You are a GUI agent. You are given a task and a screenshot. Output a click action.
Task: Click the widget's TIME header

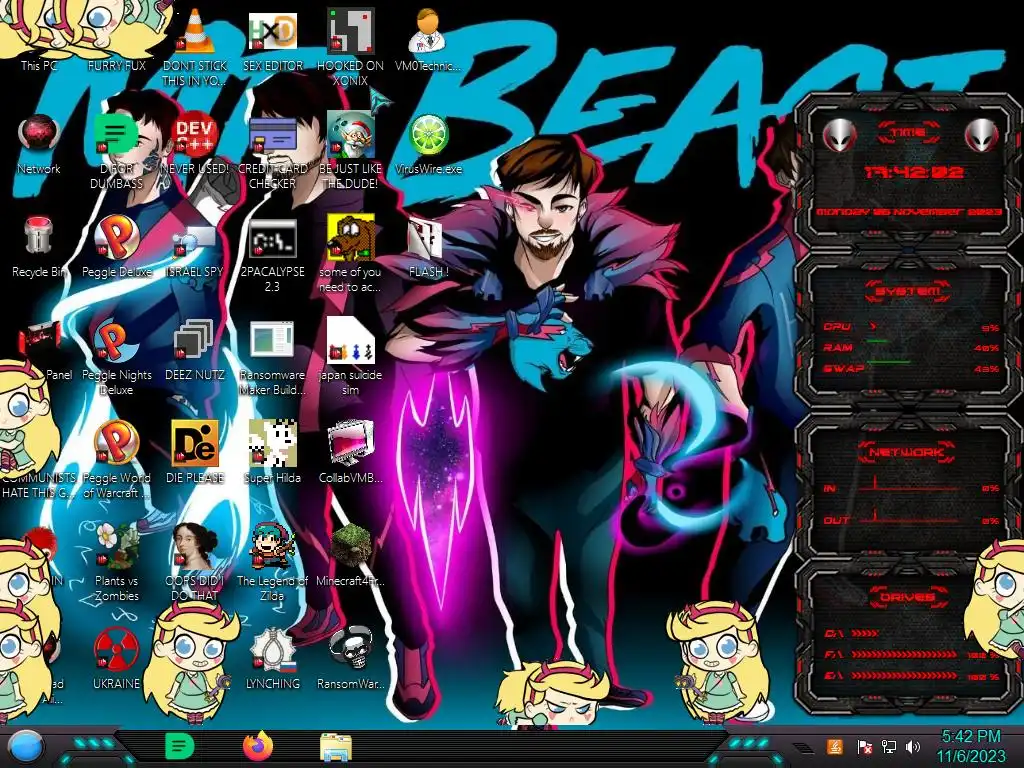pyautogui.click(x=908, y=133)
